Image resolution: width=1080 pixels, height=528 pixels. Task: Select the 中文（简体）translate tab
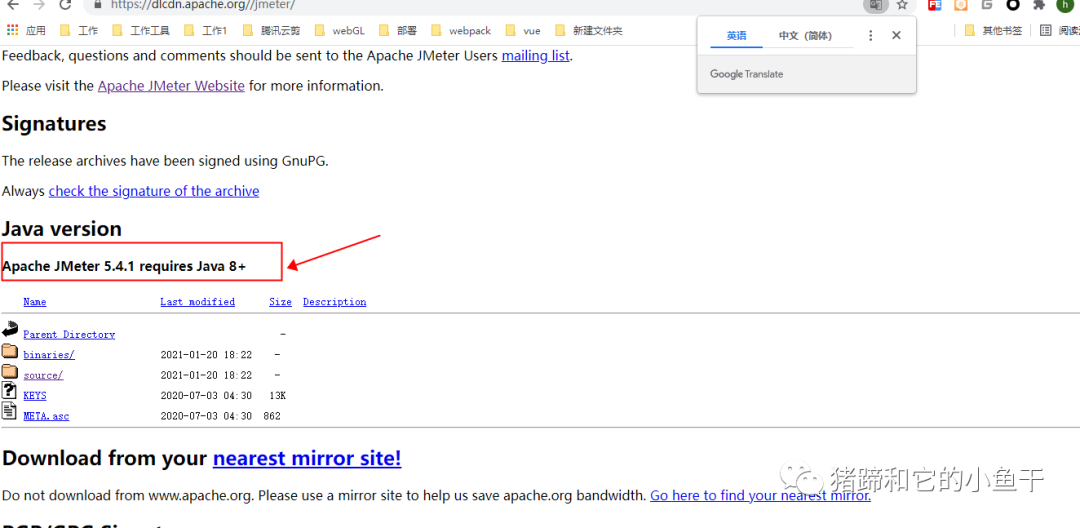point(805,36)
